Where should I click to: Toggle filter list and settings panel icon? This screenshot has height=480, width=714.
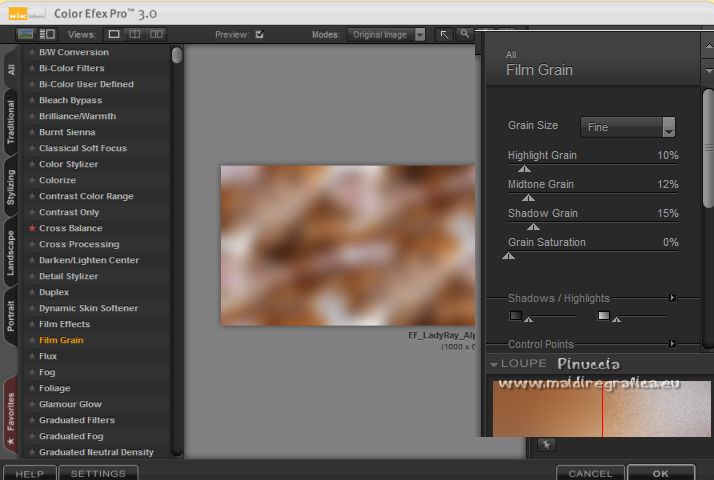(x=47, y=34)
